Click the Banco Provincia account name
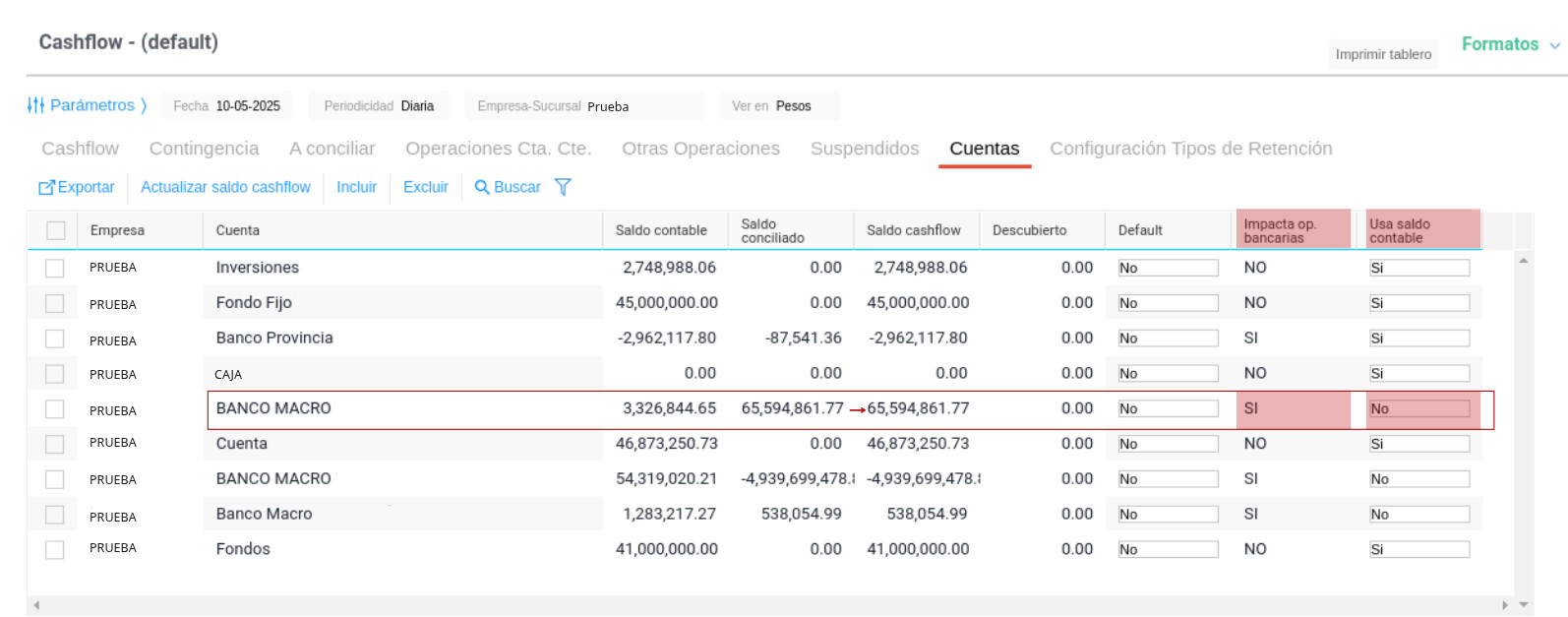 click(274, 339)
